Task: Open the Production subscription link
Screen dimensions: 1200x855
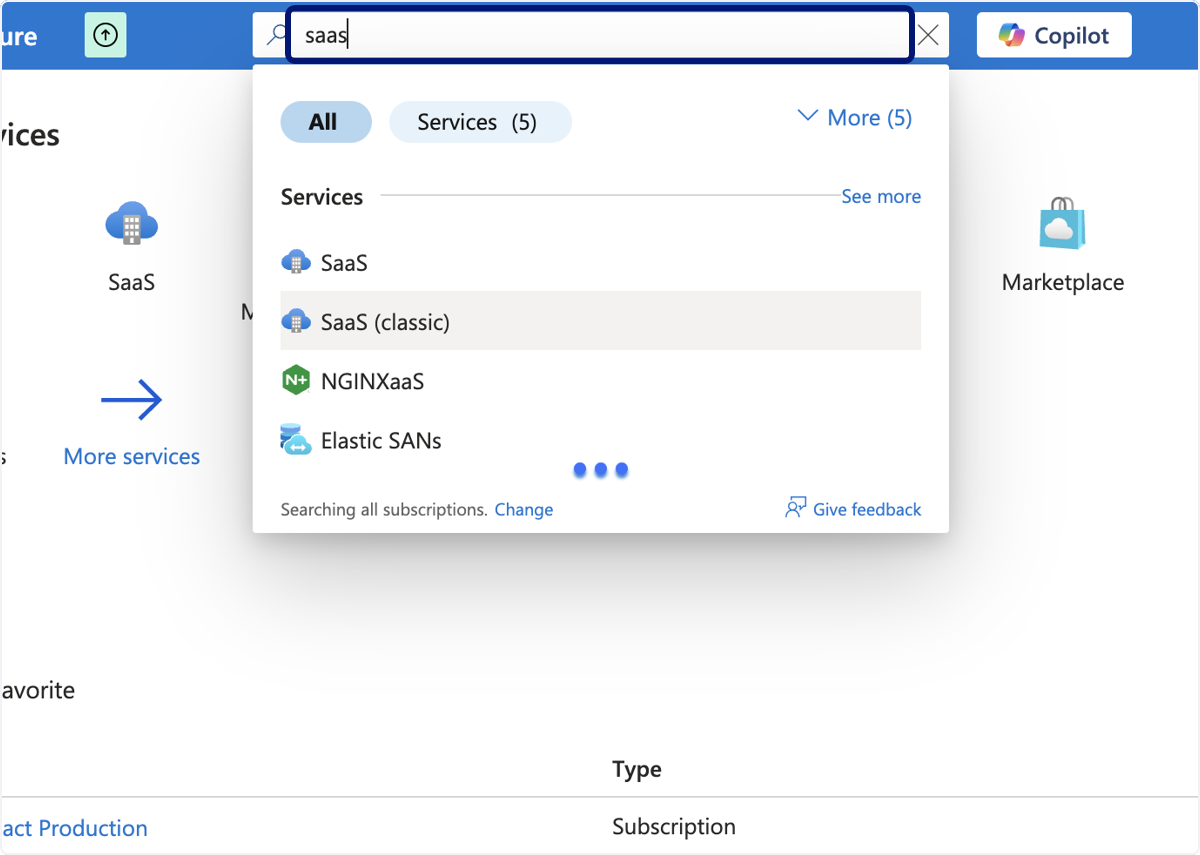Action: [74, 828]
